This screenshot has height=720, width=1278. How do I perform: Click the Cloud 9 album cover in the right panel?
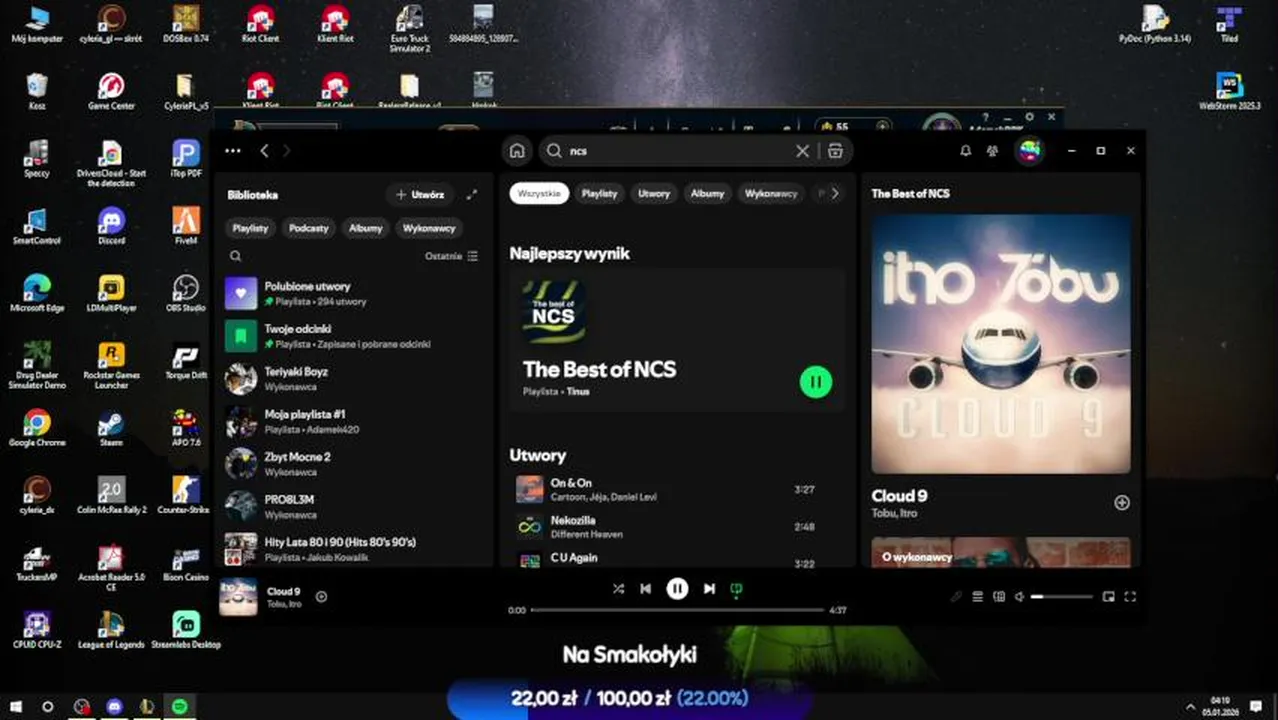(1001, 343)
